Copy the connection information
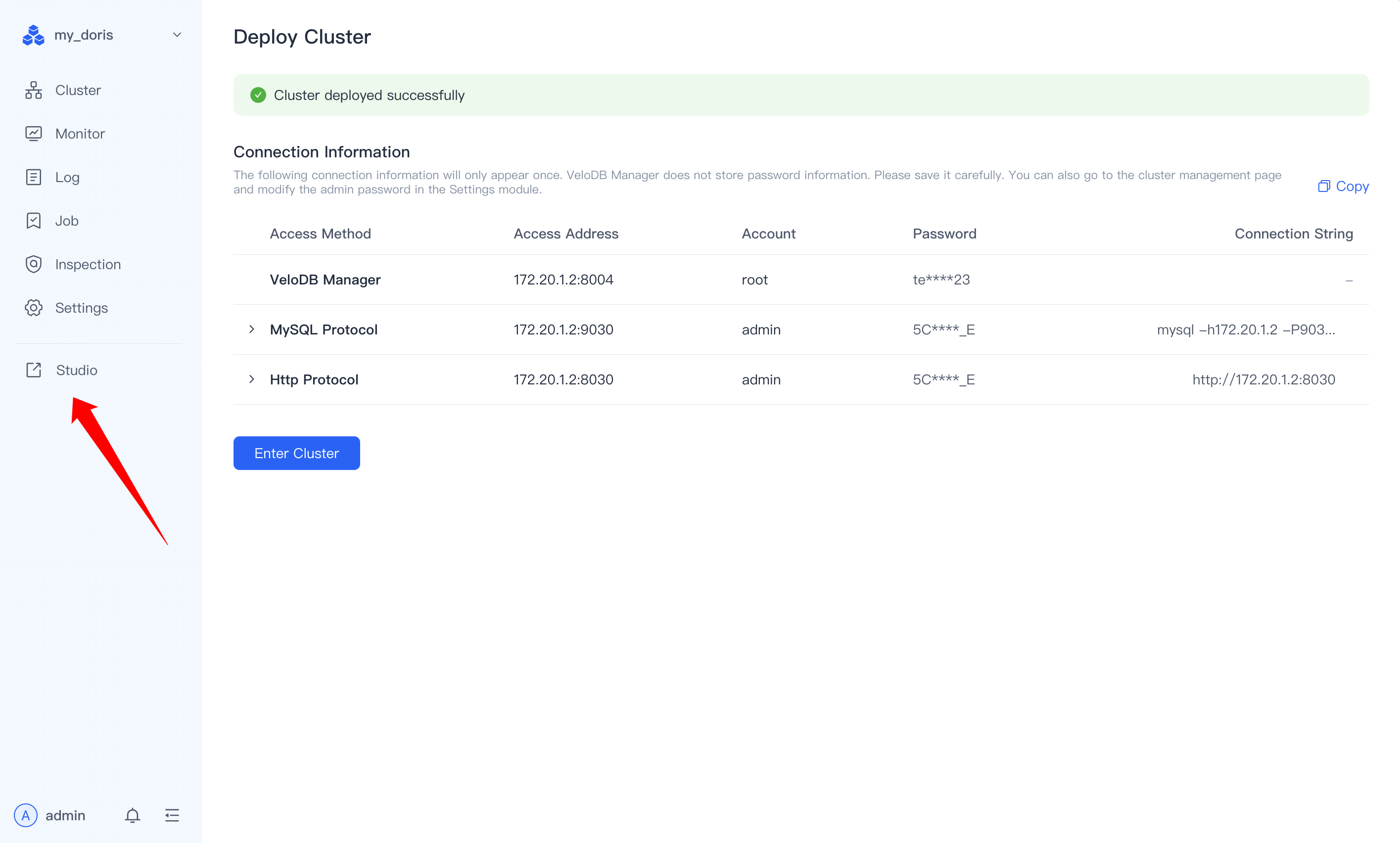The image size is (1400, 843). 1343,187
